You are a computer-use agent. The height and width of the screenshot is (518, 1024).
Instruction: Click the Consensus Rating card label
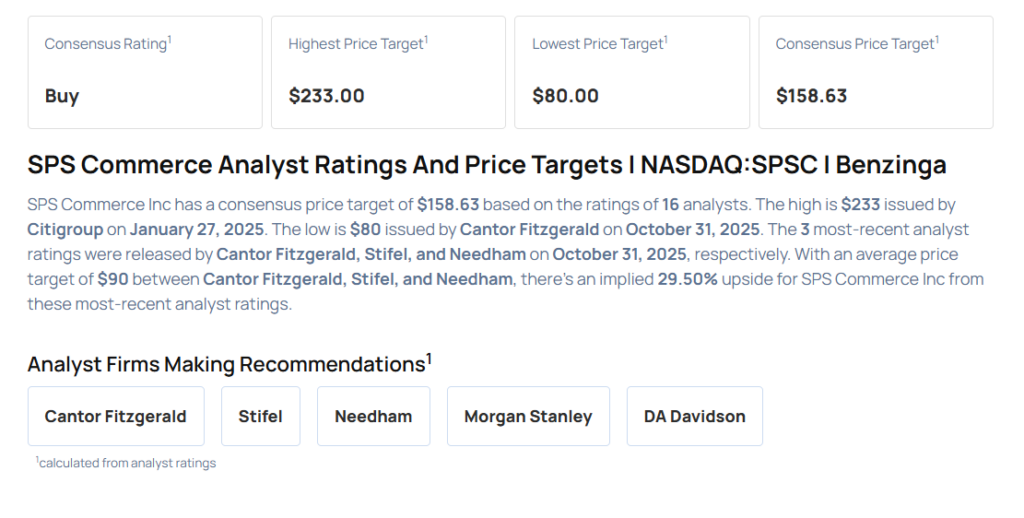[x=107, y=44]
